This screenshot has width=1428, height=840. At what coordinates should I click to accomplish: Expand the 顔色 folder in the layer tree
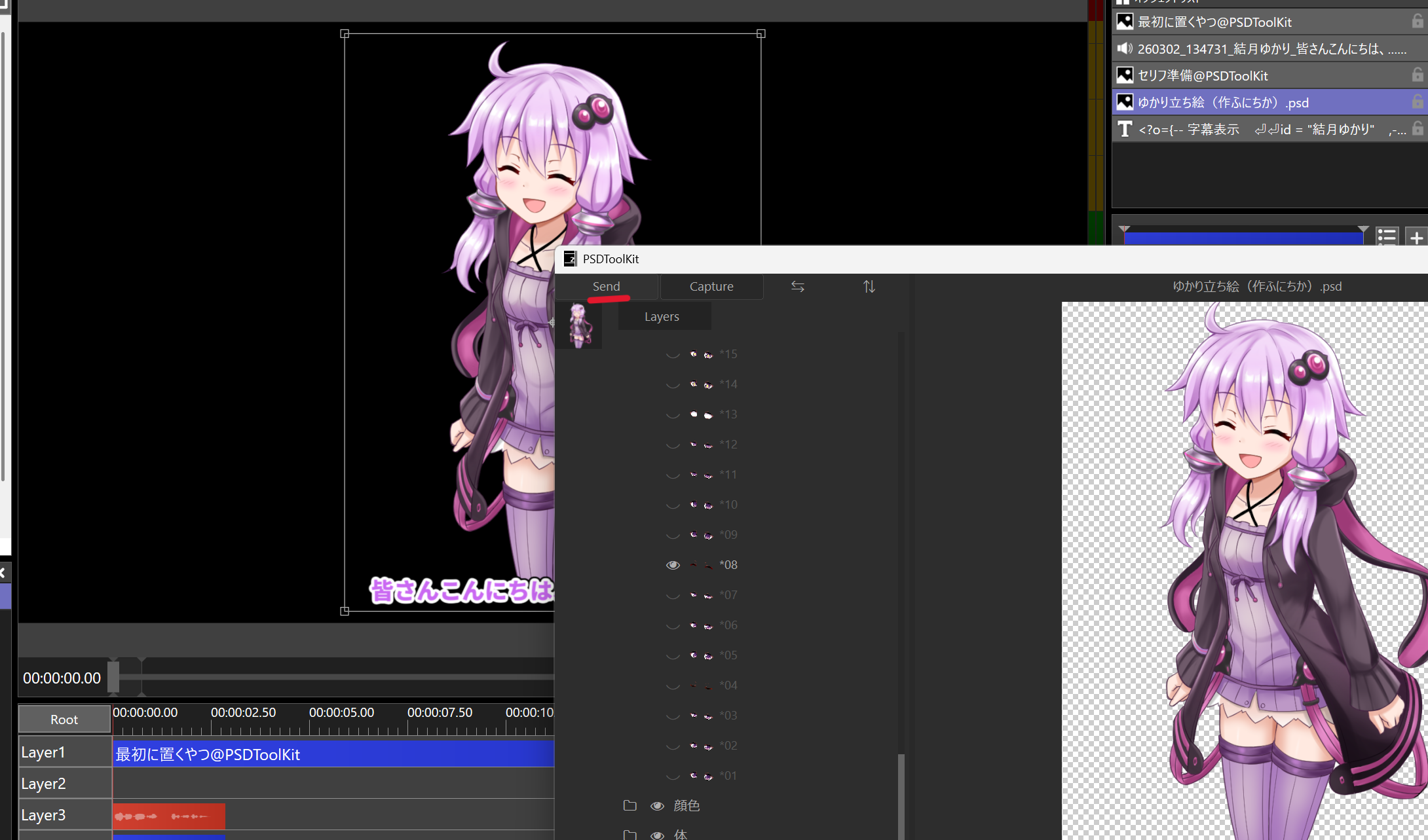629,806
